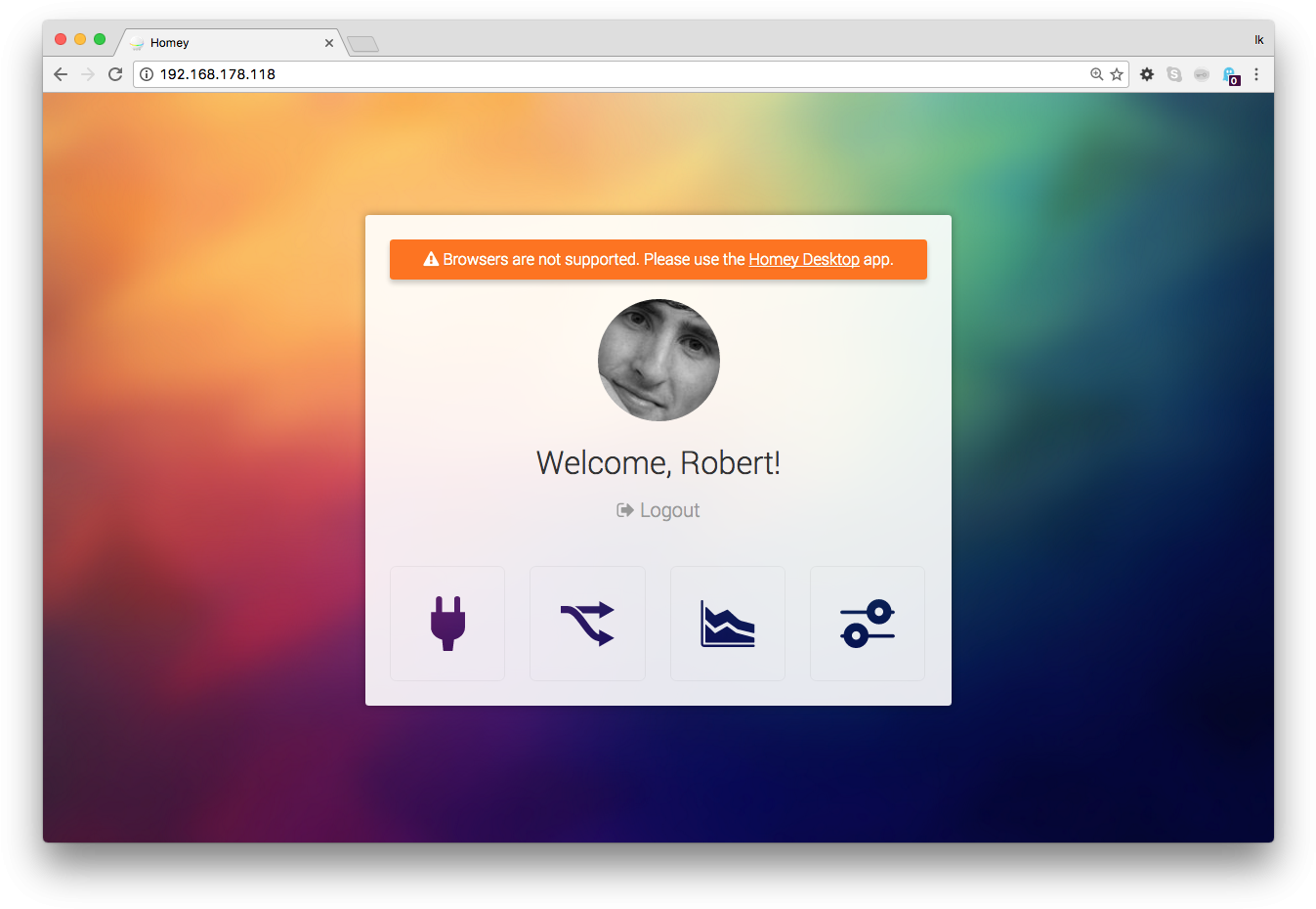Follow the Homey Desktop link
The image size is (1316, 909).
804,259
